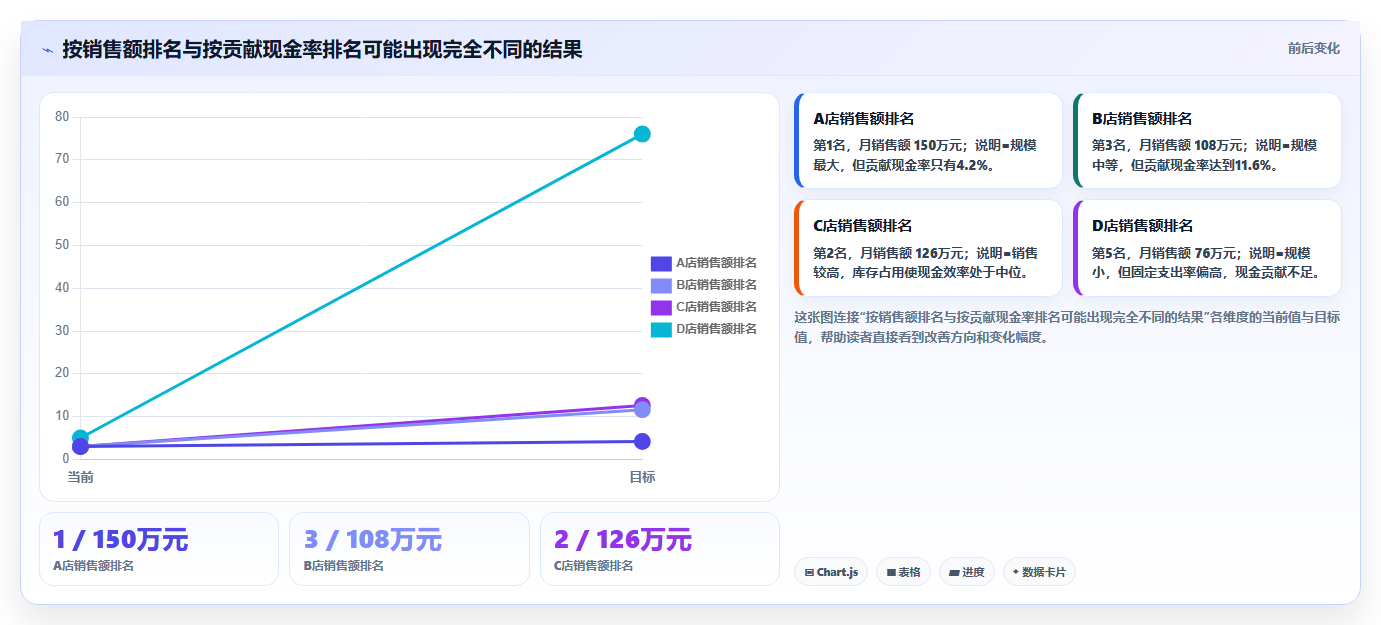The width and height of the screenshot is (1381, 625).
Task: Toggle D店销售额排名 legend swatch
Action: pos(661,329)
